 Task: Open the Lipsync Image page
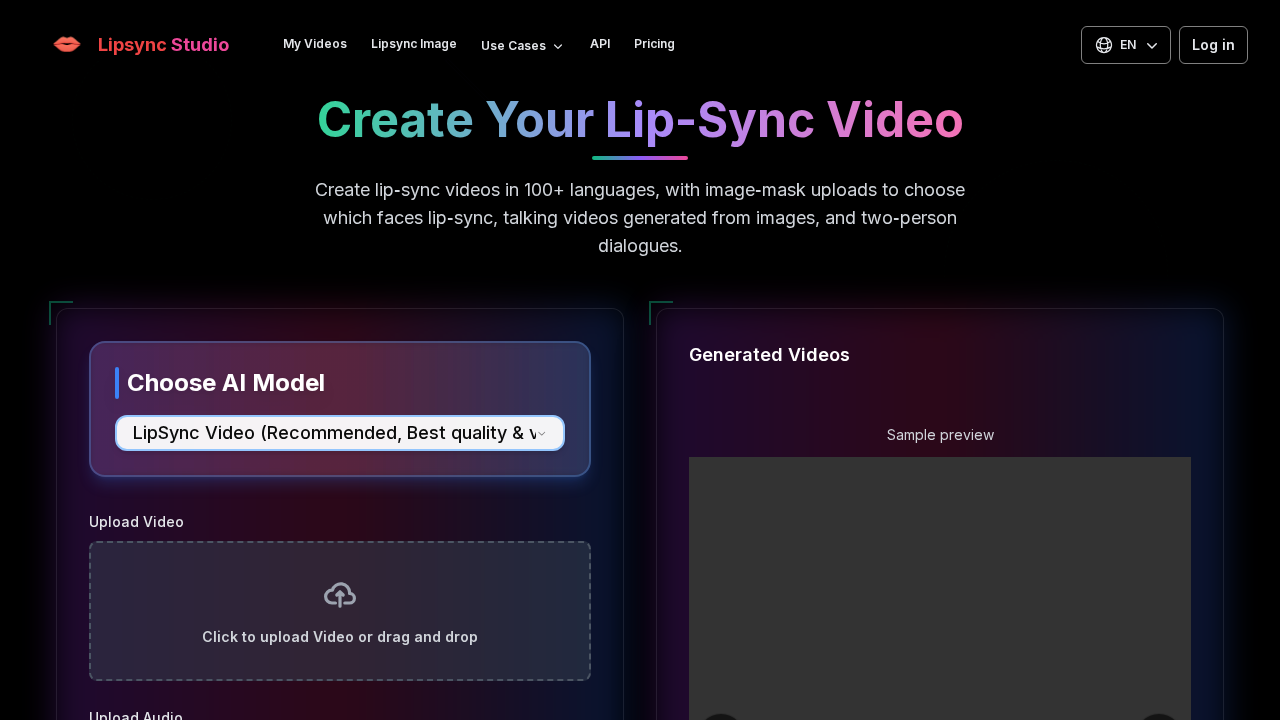[413, 44]
